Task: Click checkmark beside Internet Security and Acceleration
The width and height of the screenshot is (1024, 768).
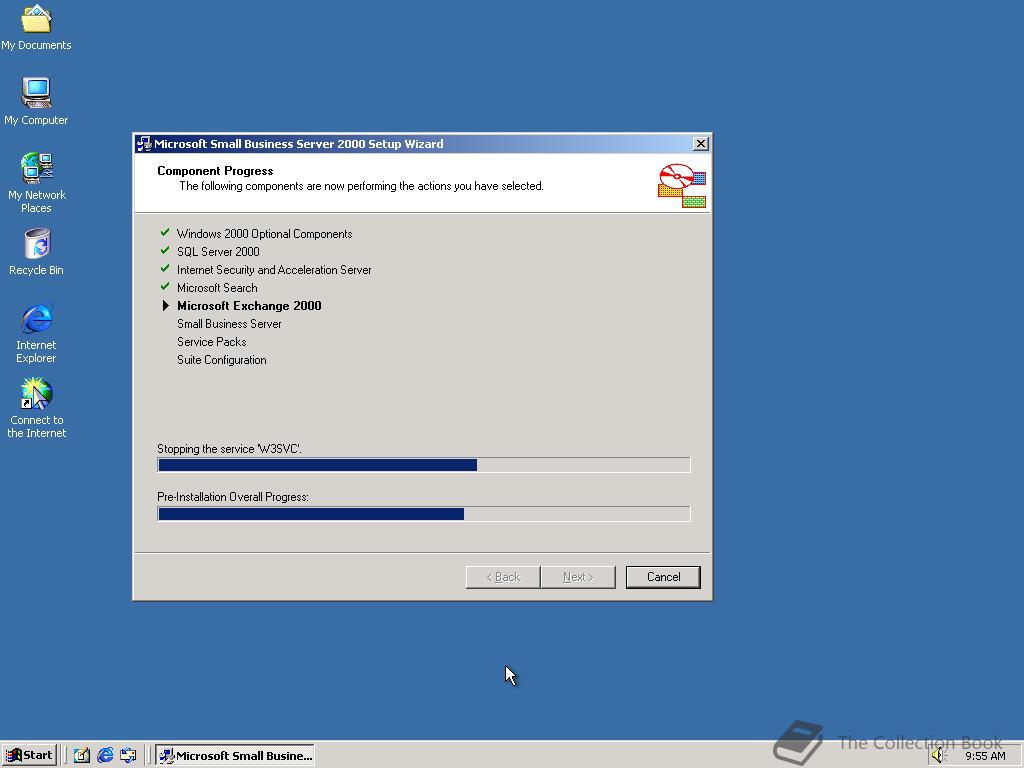Action: point(165,268)
